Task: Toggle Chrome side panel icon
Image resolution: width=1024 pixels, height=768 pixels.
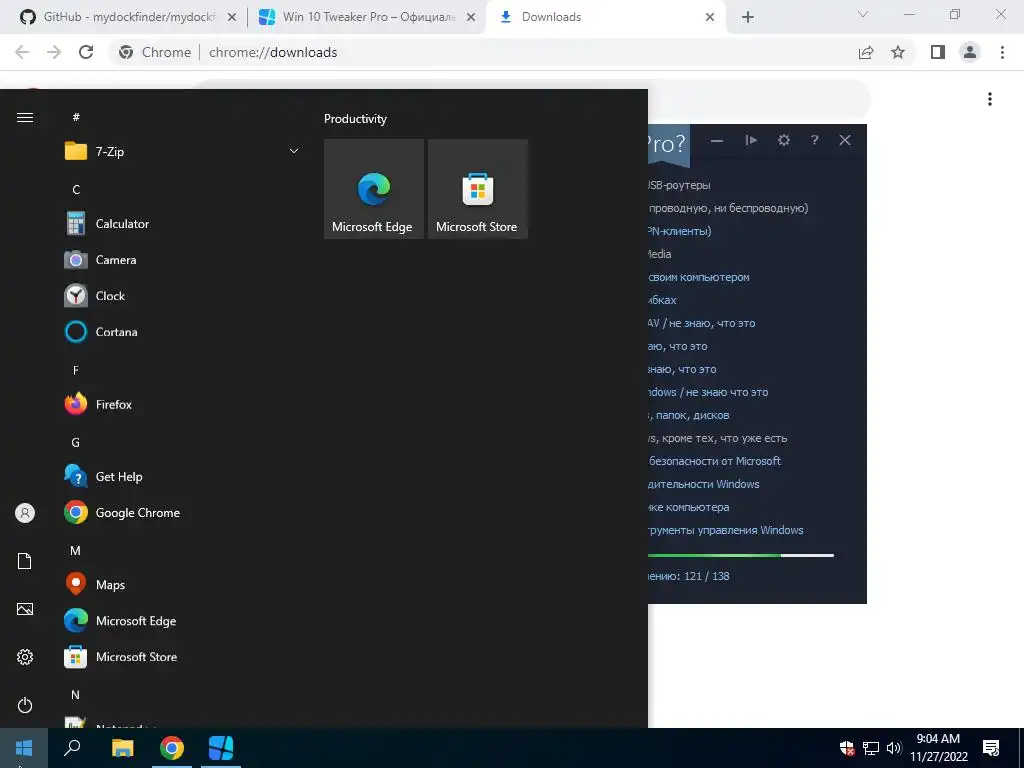Action: [937, 52]
